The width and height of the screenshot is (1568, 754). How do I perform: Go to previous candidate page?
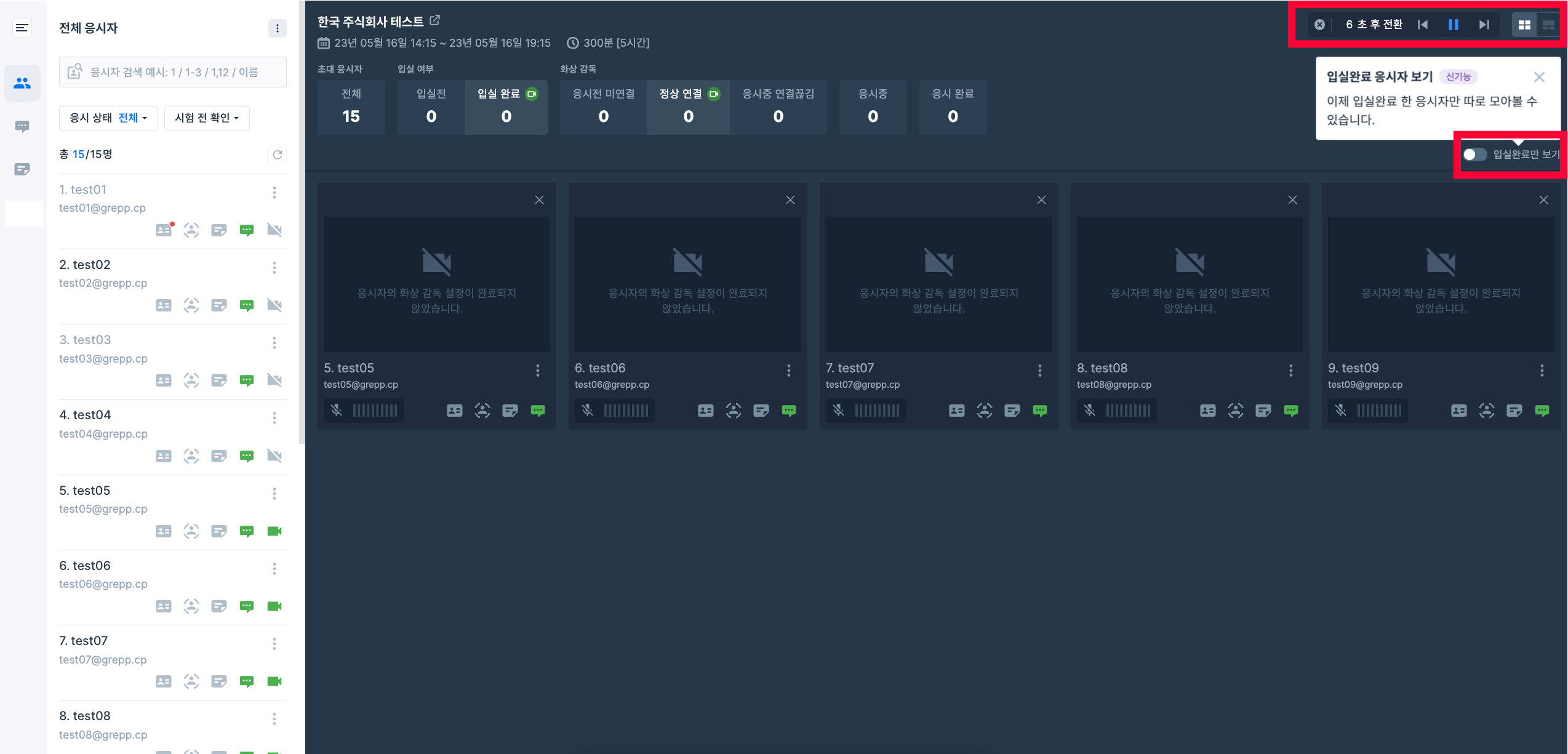[x=1422, y=25]
